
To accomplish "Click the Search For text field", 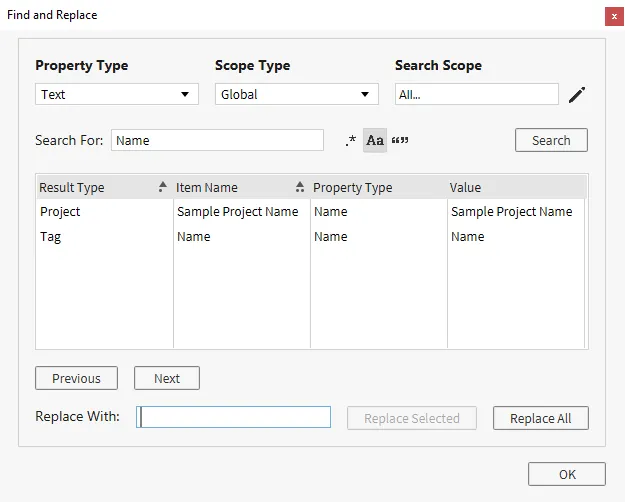I will (217, 141).
